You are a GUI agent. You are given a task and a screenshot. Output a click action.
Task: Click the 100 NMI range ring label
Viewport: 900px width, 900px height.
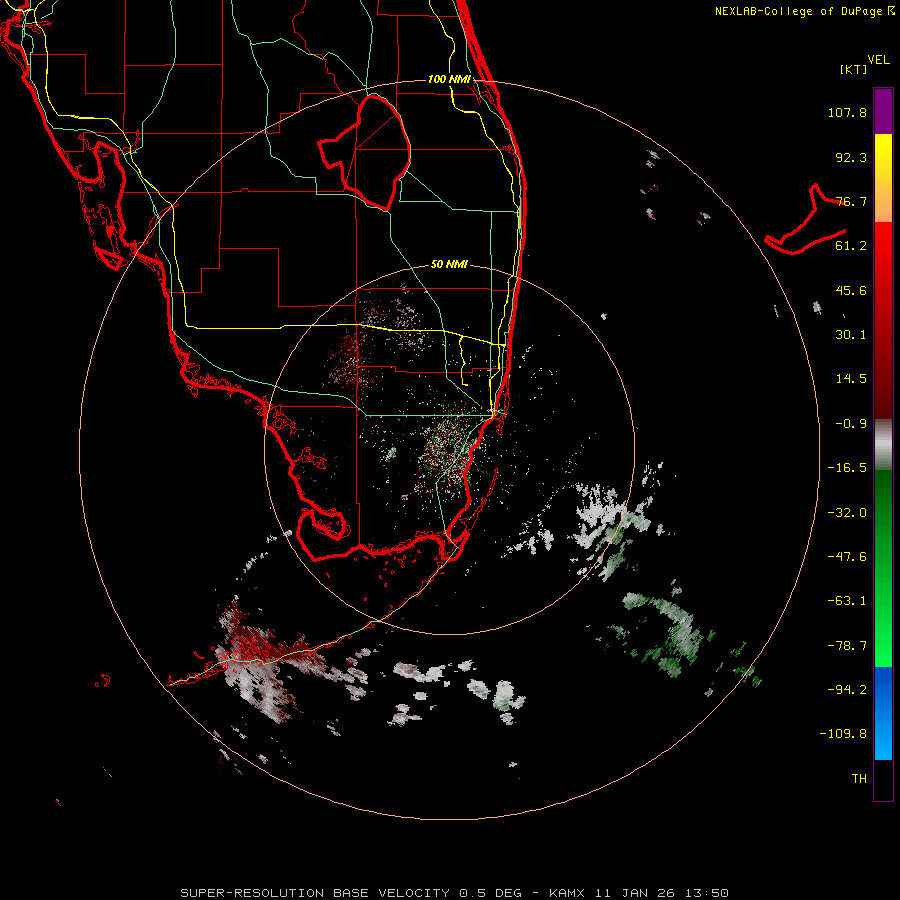click(449, 79)
